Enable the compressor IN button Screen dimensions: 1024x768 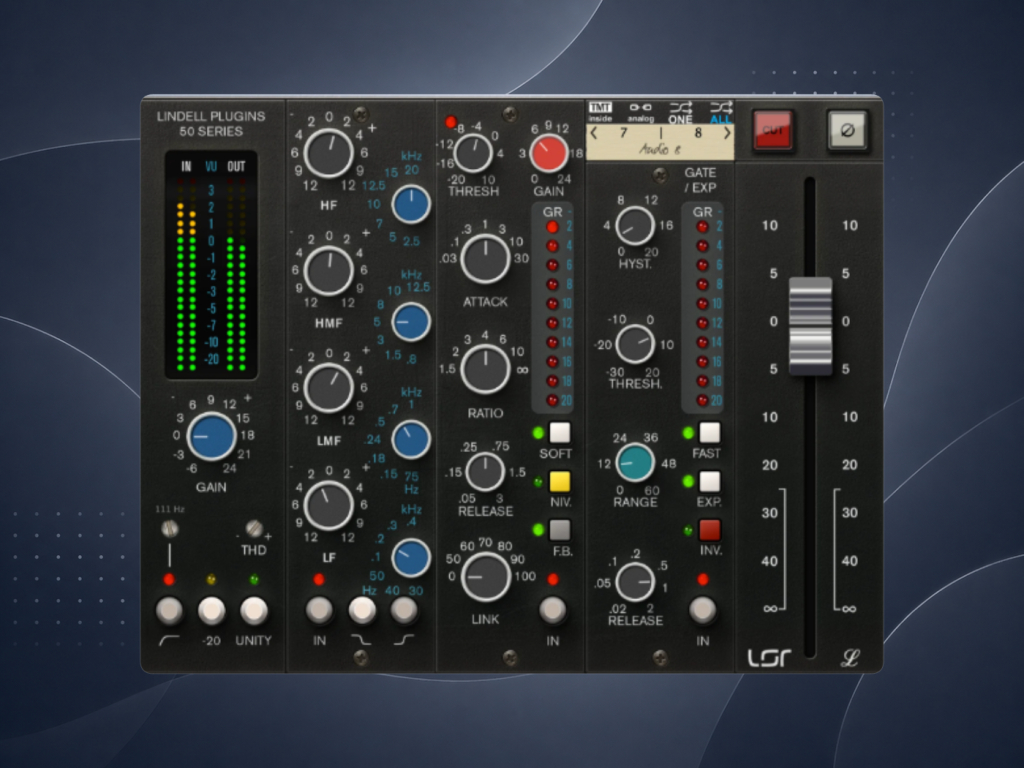pyautogui.click(x=552, y=610)
